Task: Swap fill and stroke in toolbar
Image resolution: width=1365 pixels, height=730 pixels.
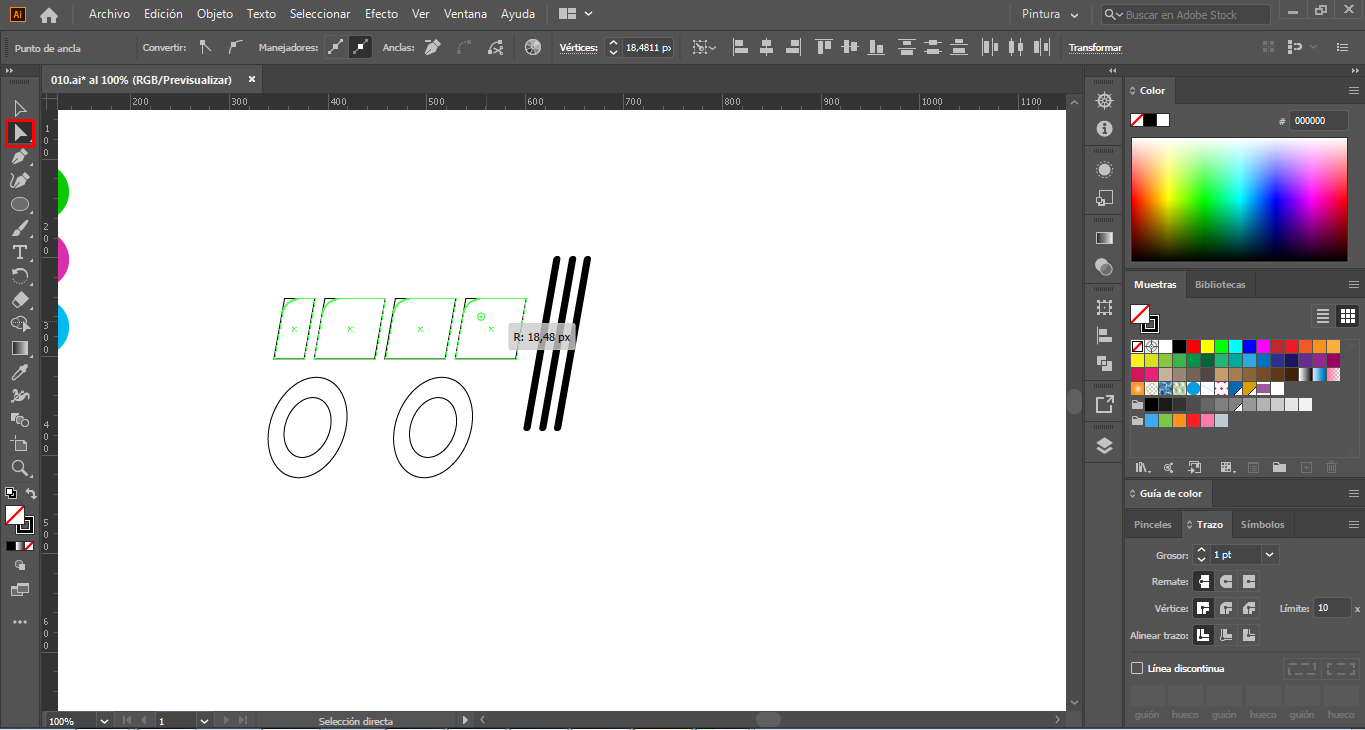Action: tap(31, 493)
